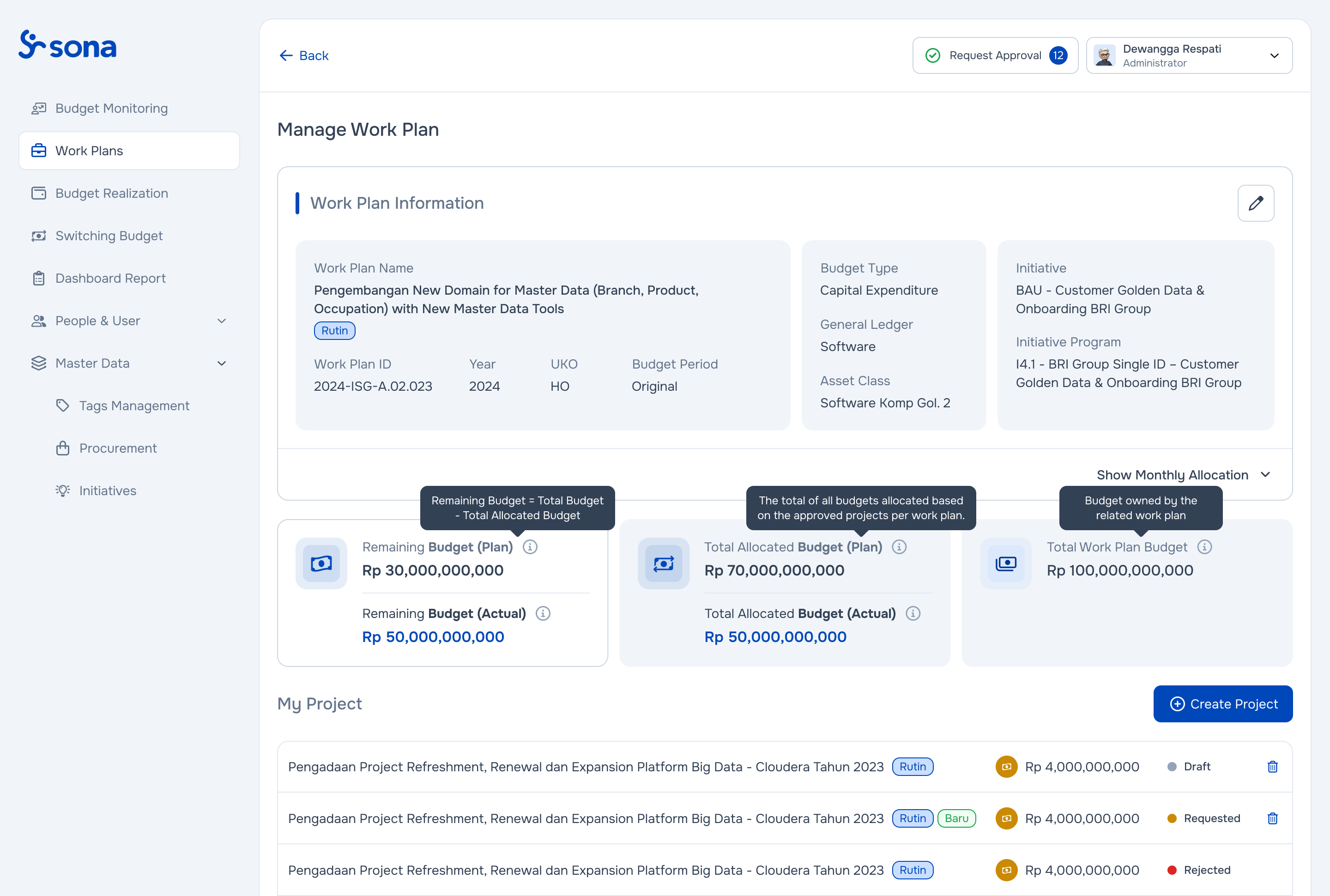
Task: Click the Total Allocated Budget swap icon tile
Action: [663, 563]
